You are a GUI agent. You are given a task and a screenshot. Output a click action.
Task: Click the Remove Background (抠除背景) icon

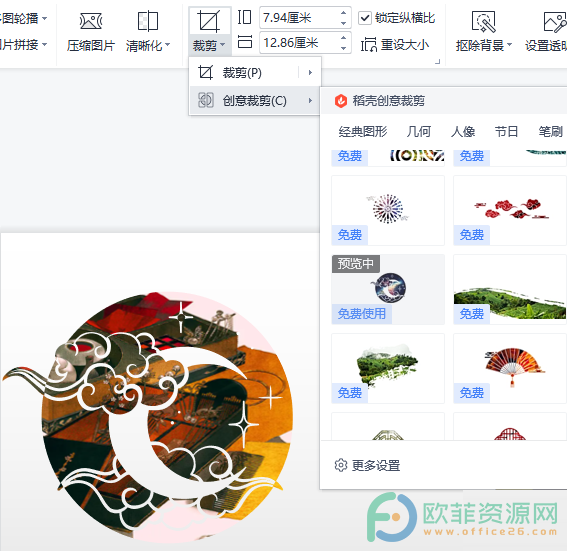click(x=483, y=22)
